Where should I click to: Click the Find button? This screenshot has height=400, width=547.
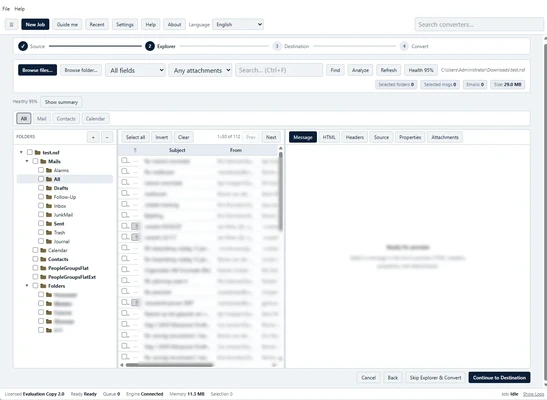(335, 70)
